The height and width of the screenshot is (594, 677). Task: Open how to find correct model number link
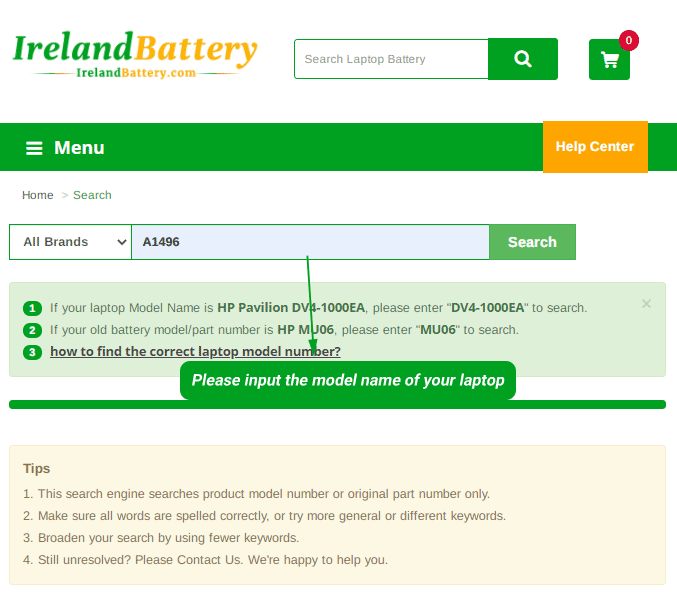195,352
